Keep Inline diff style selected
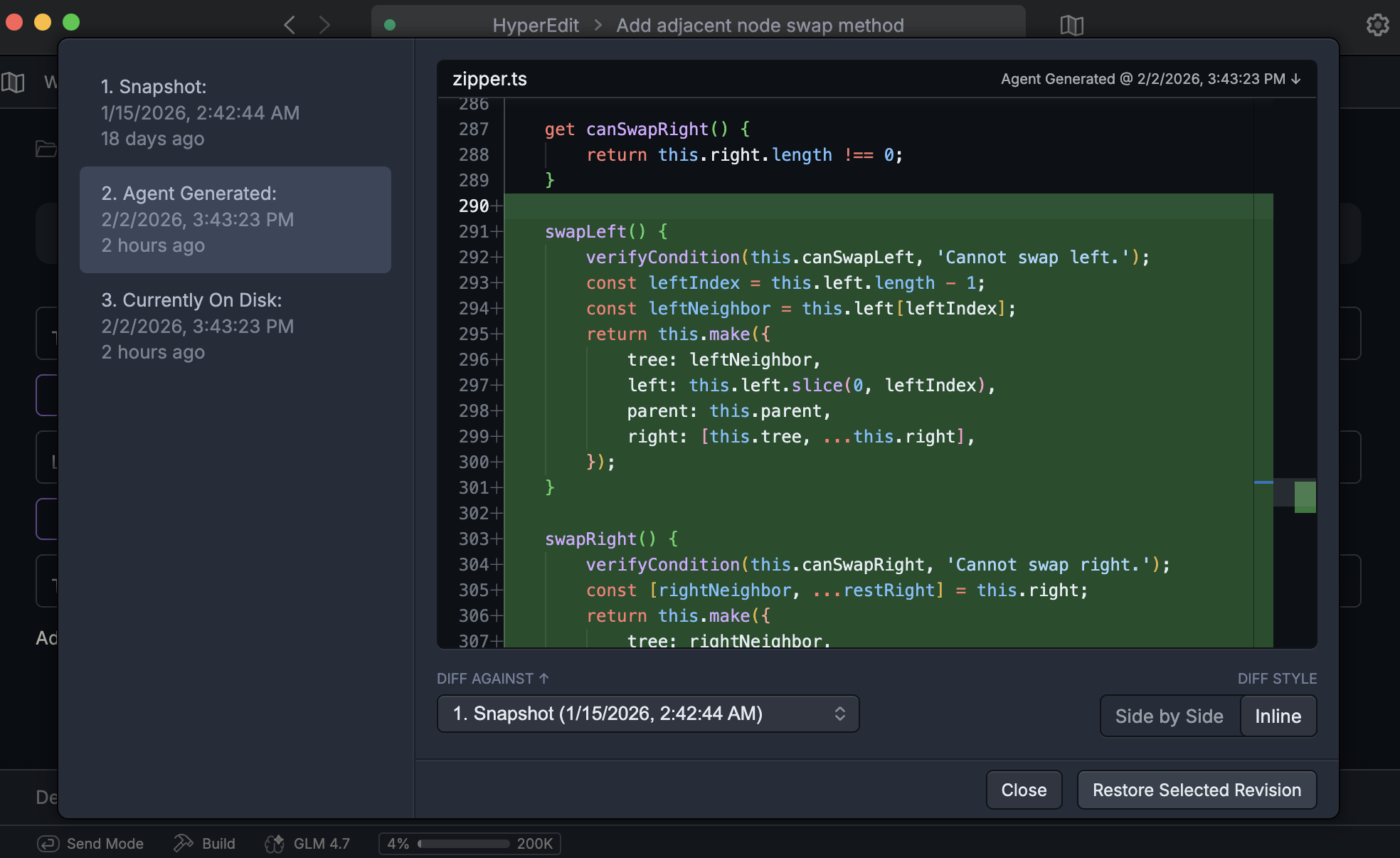 [1278, 716]
